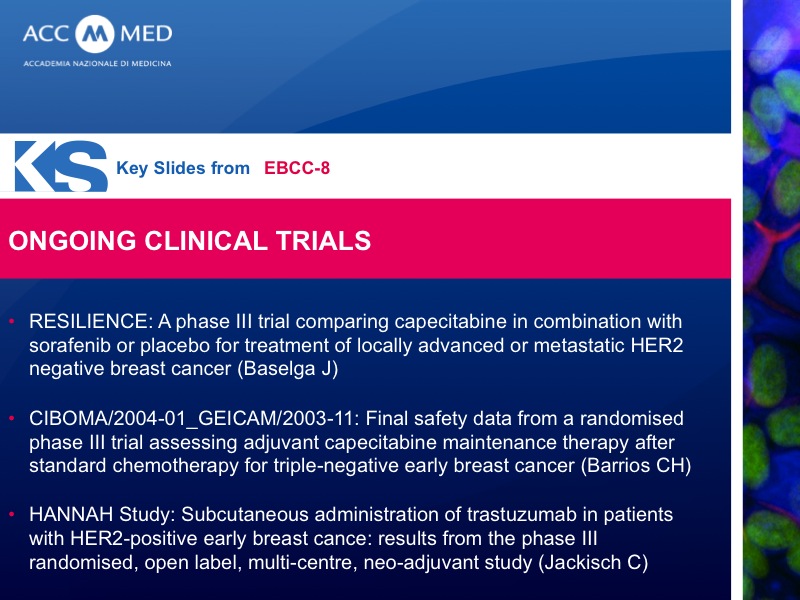Click the RESILIENCE trial bullet text

356,345
